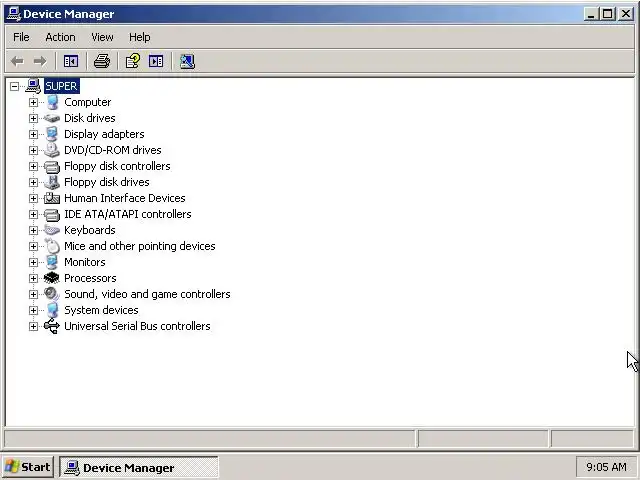
Task: Toggle the console tree pane icon
Action: pyautogui.click(x=71, y=61)
